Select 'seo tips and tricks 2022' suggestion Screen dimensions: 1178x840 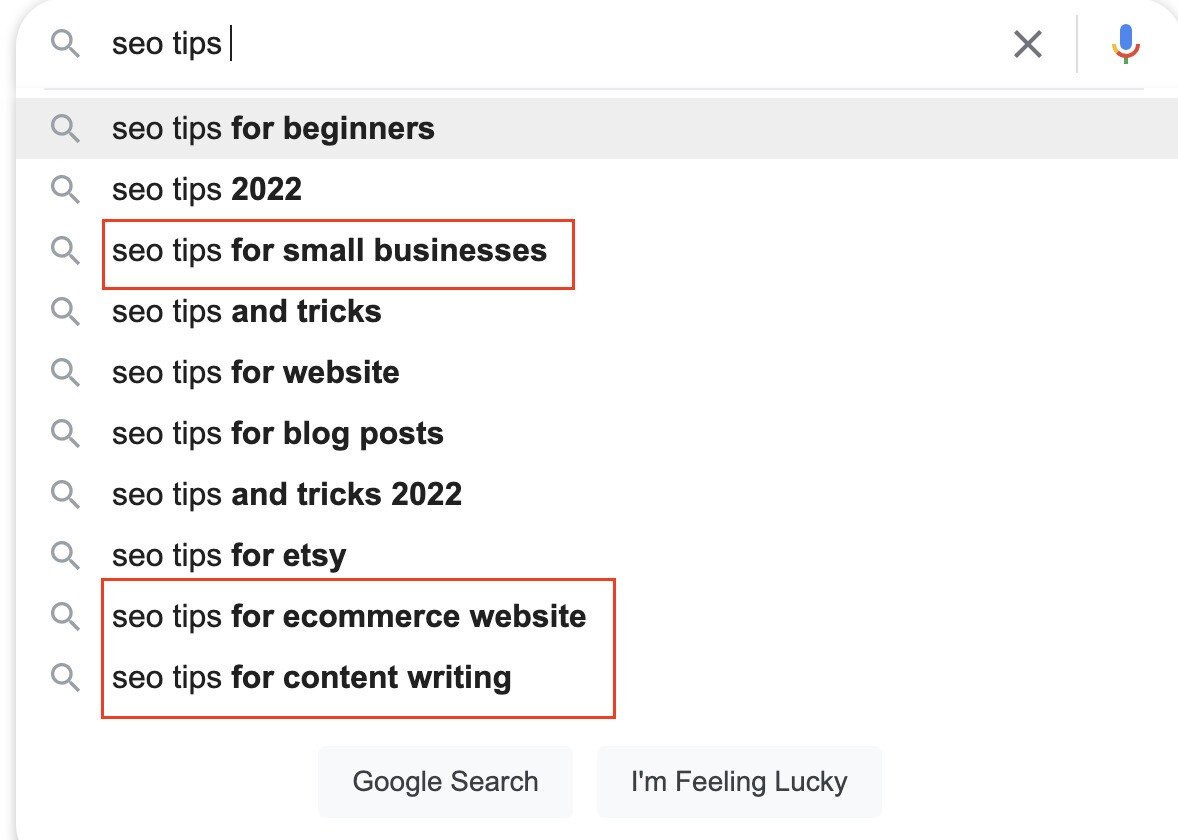click(x=288, y=494)
